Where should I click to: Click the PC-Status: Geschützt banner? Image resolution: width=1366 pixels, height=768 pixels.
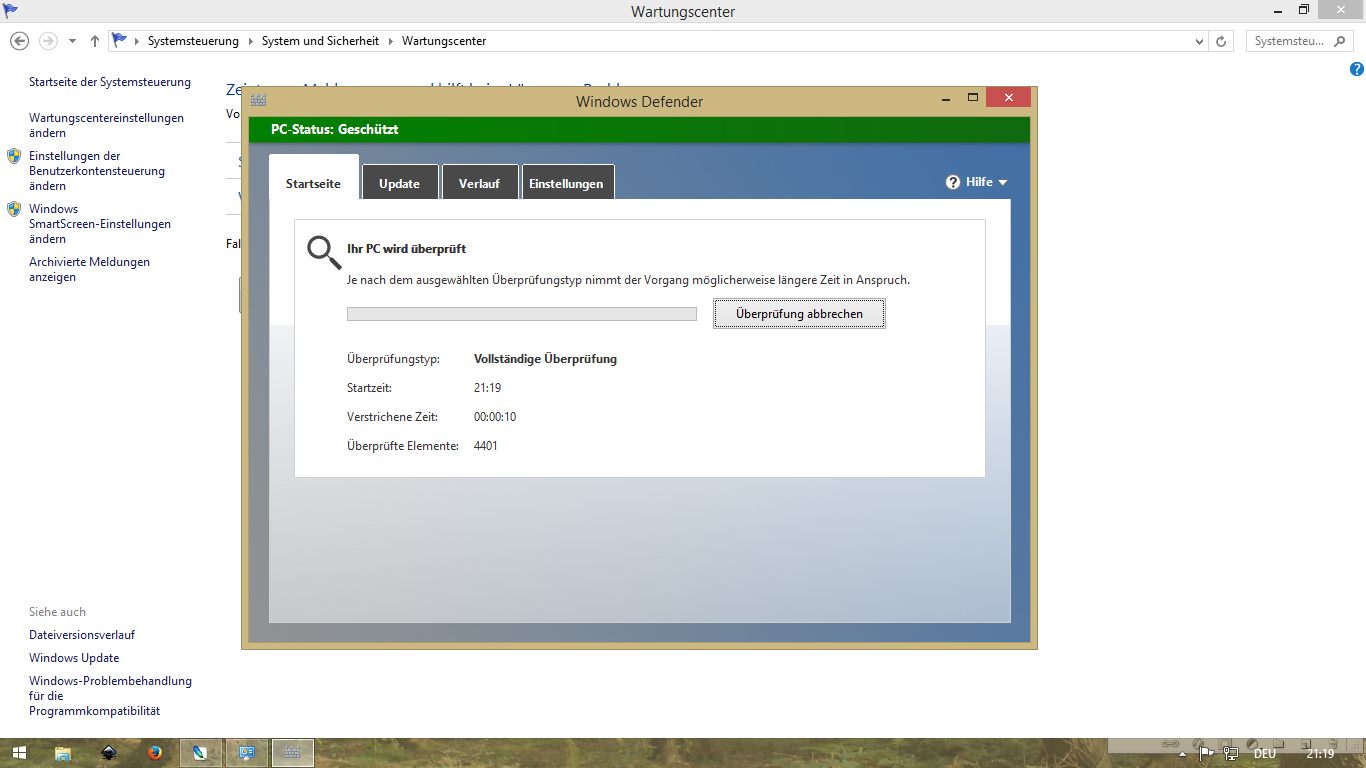pyautogui.click(x=639, y=129)
